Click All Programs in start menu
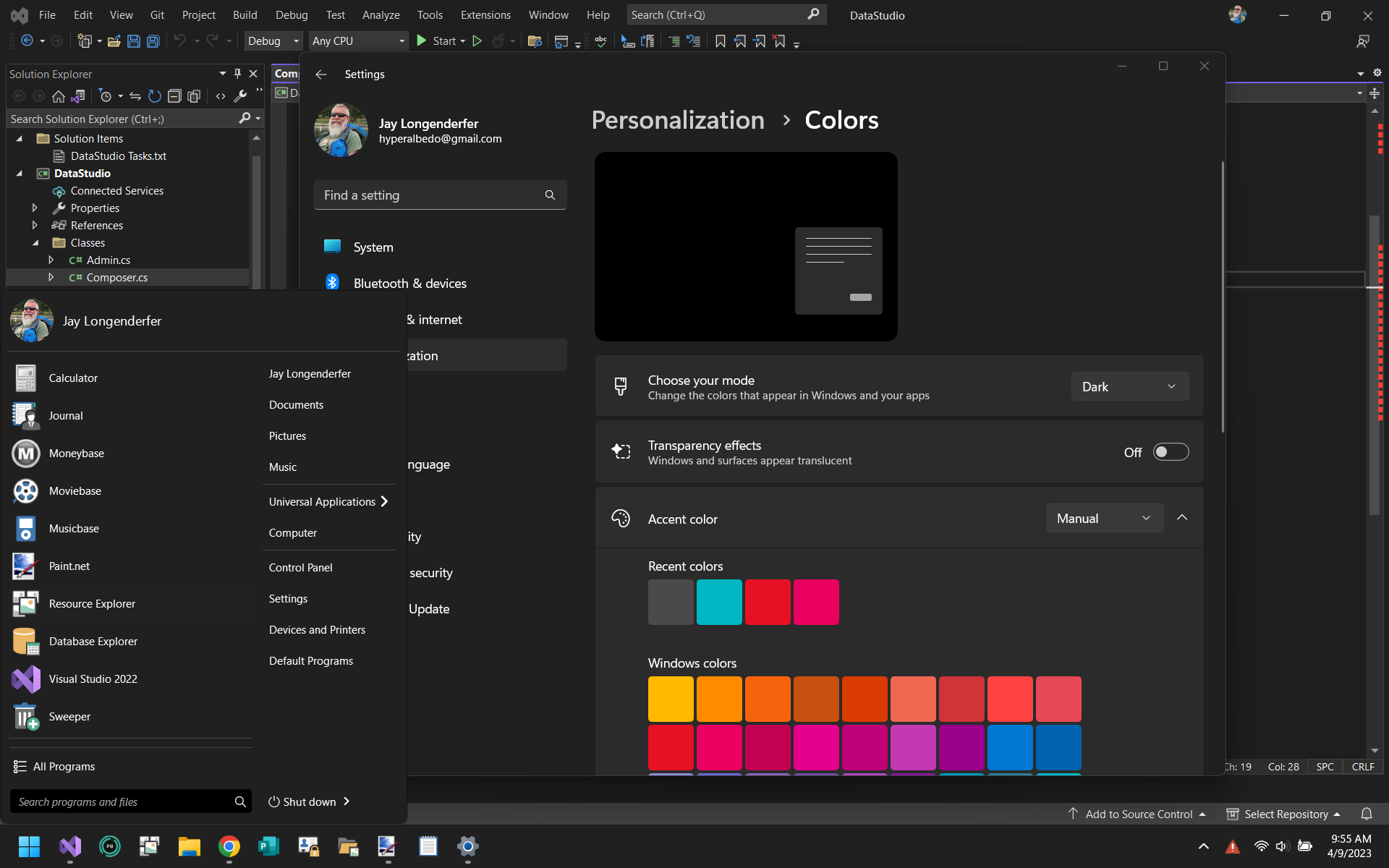 (x=54, y=766)
